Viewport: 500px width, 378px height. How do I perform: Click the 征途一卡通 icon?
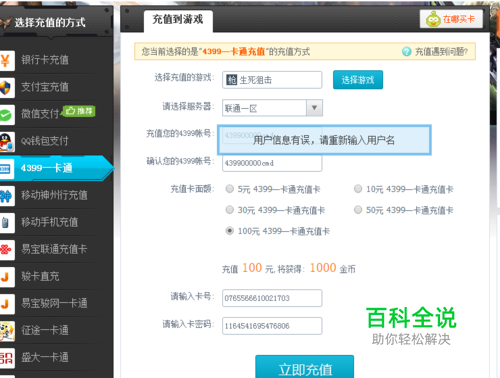[x=7, y=331]
